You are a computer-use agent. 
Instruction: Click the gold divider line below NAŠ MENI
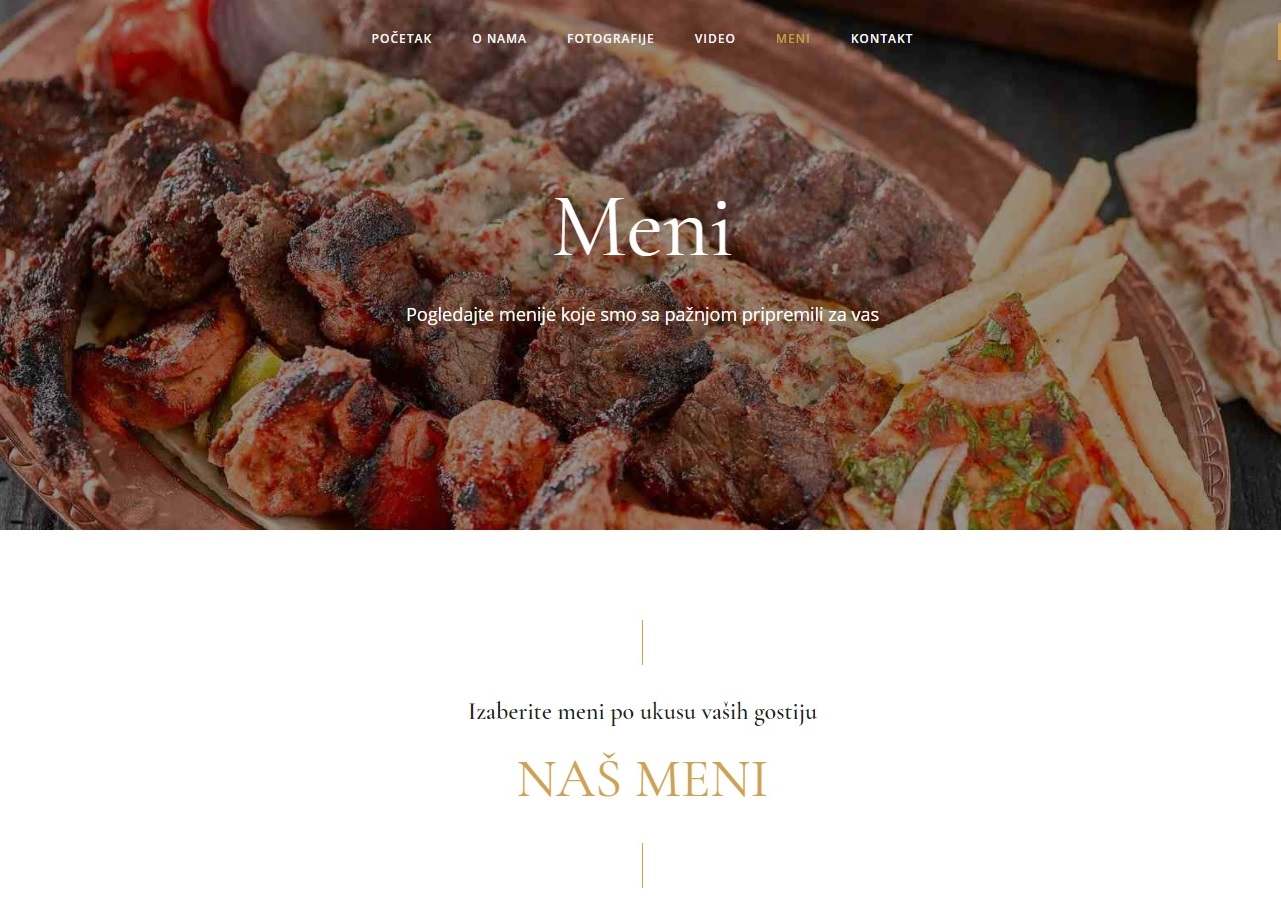642,865
